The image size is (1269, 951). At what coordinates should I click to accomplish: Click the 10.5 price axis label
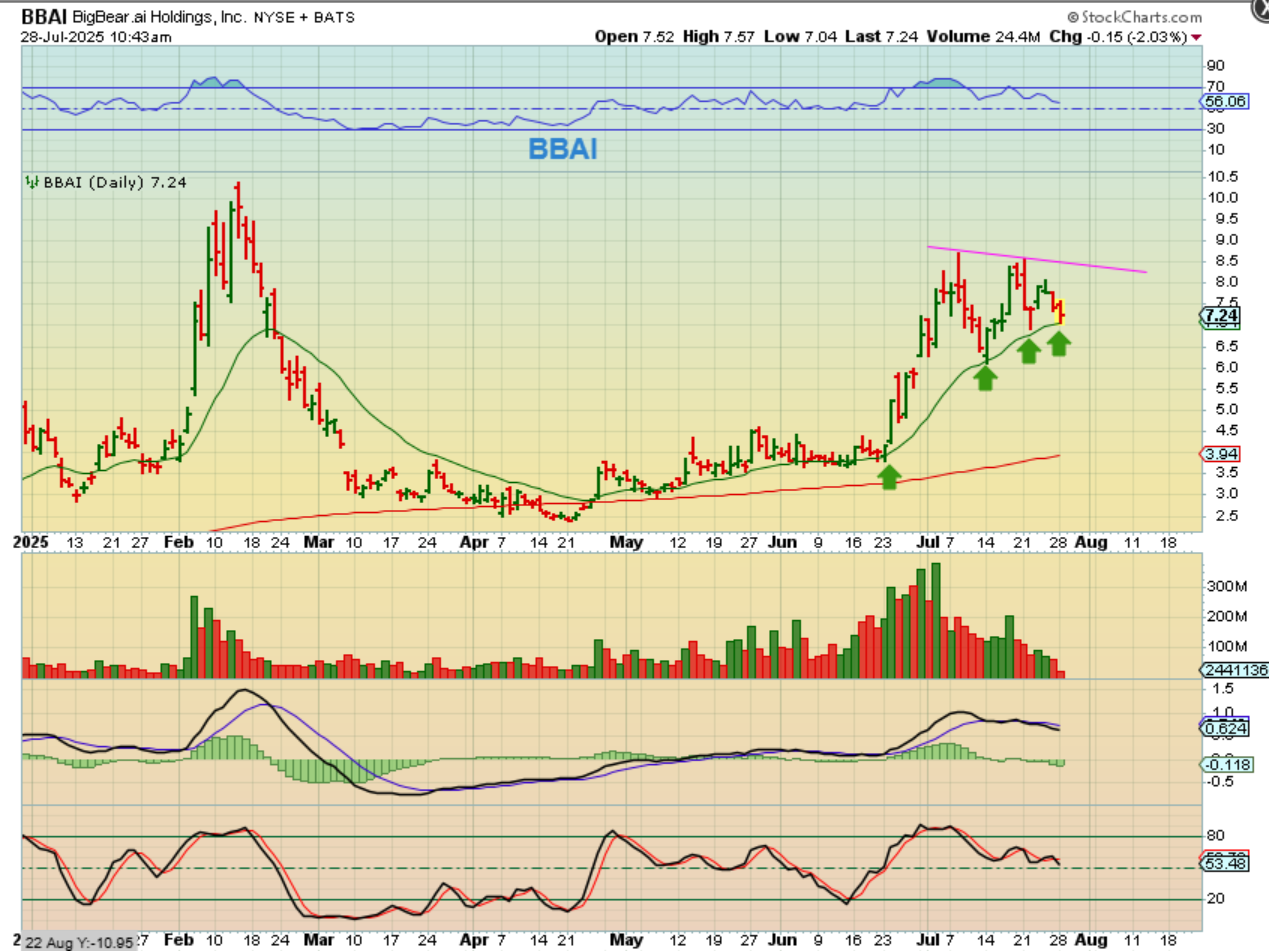1222,176
